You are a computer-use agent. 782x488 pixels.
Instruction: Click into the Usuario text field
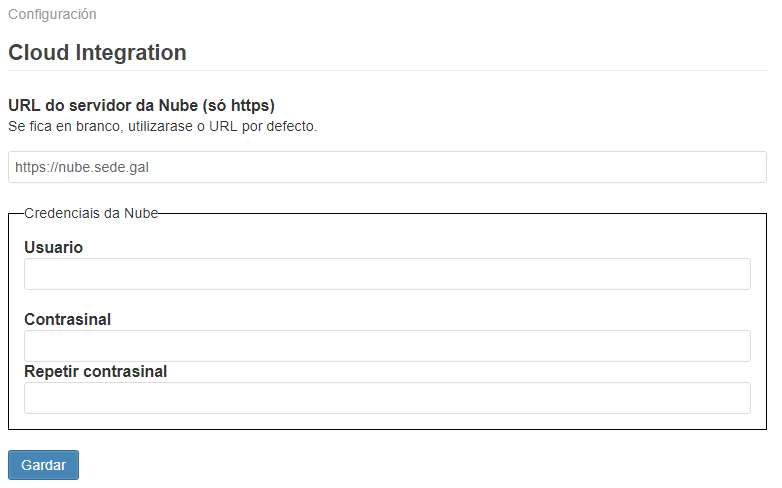click(x=387, y=274)
